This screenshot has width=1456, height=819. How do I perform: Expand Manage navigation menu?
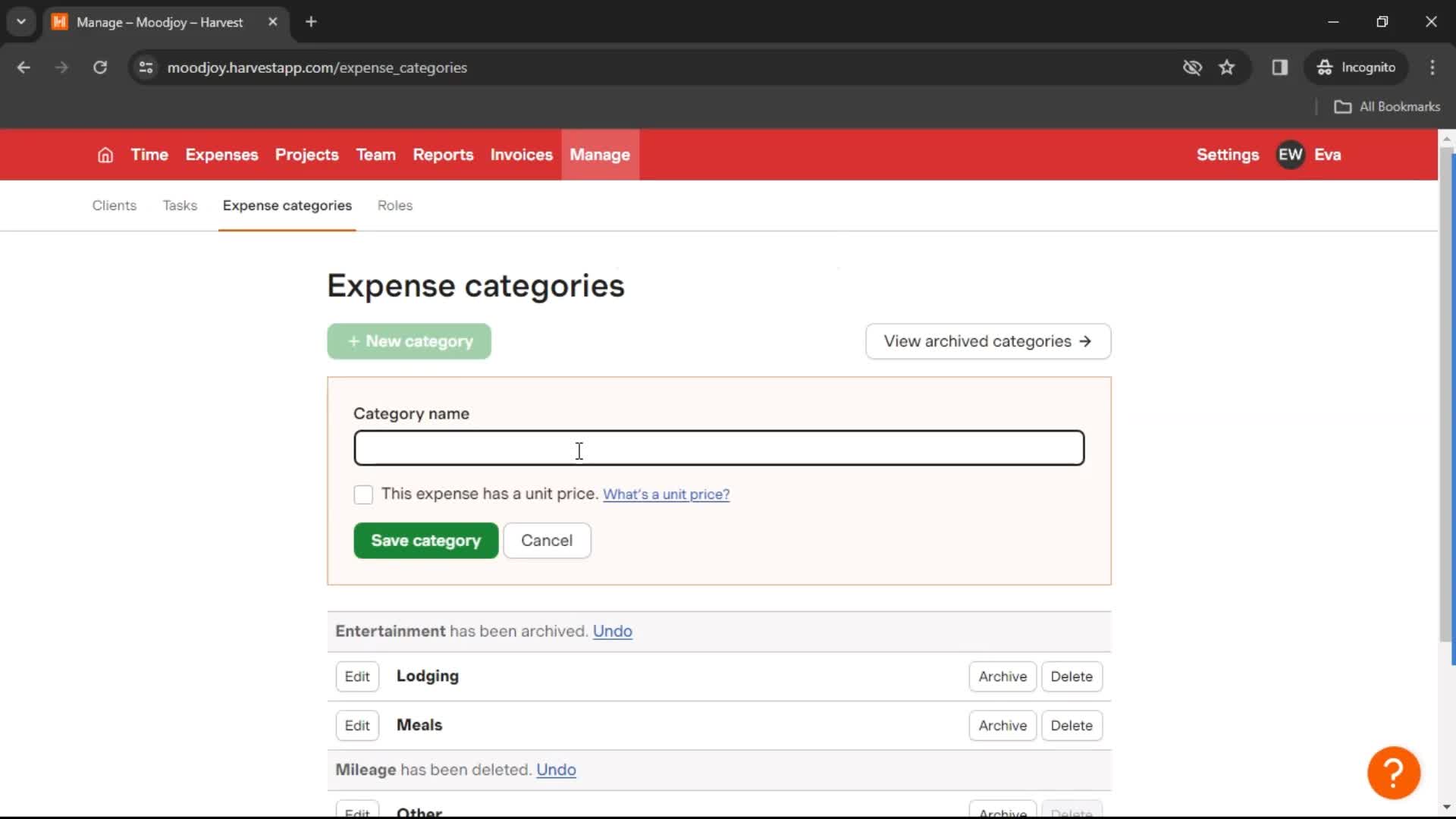pyautogui.click(x=599, y=155)
